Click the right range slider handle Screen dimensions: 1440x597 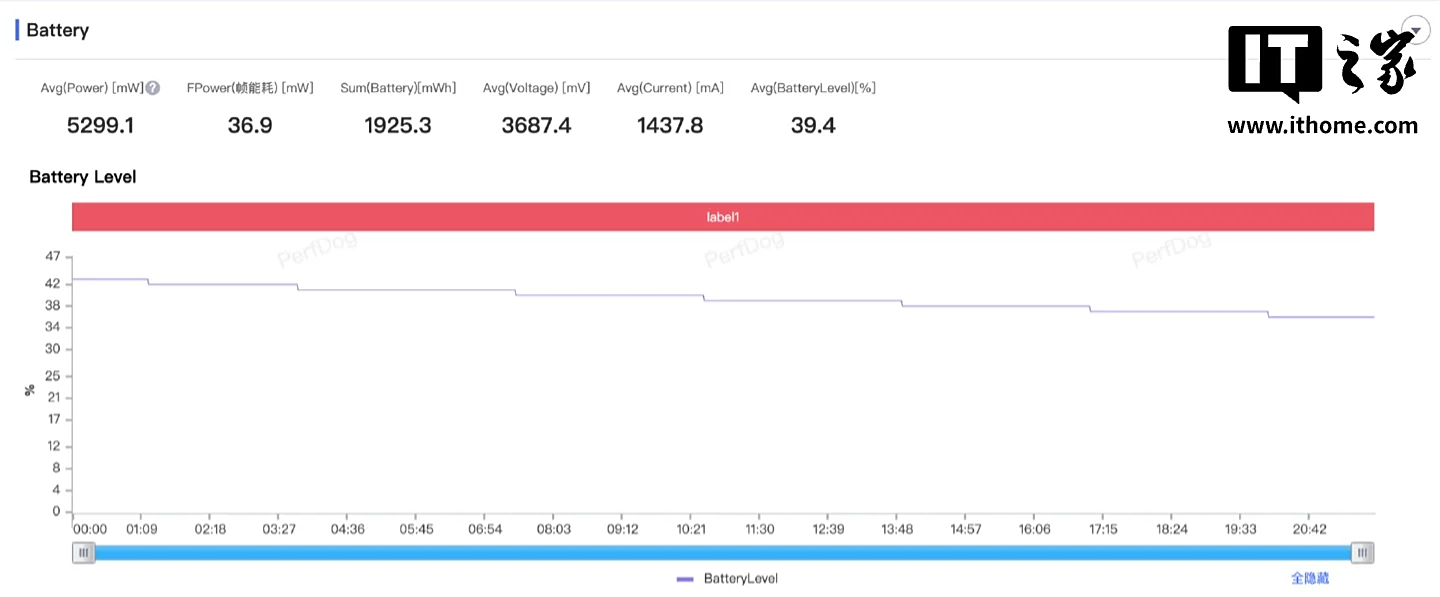1362,553
